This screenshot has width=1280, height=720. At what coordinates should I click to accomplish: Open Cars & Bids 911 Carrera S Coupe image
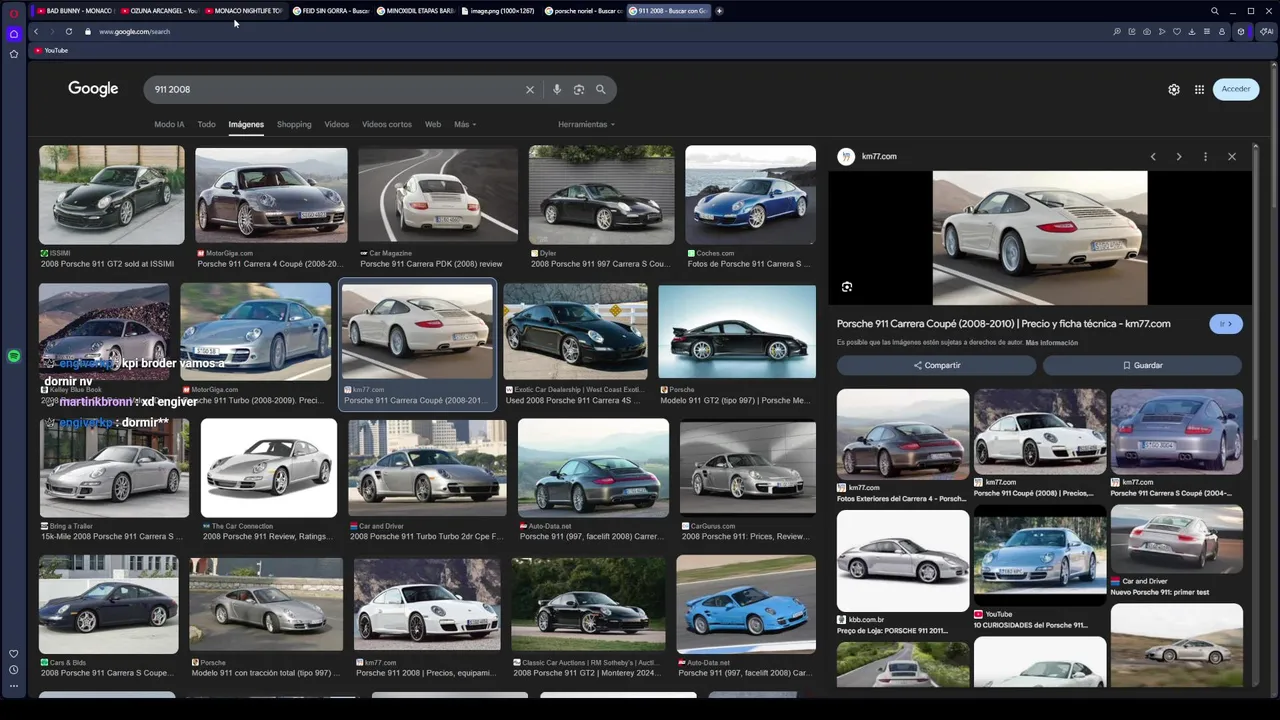pos(108,604)
